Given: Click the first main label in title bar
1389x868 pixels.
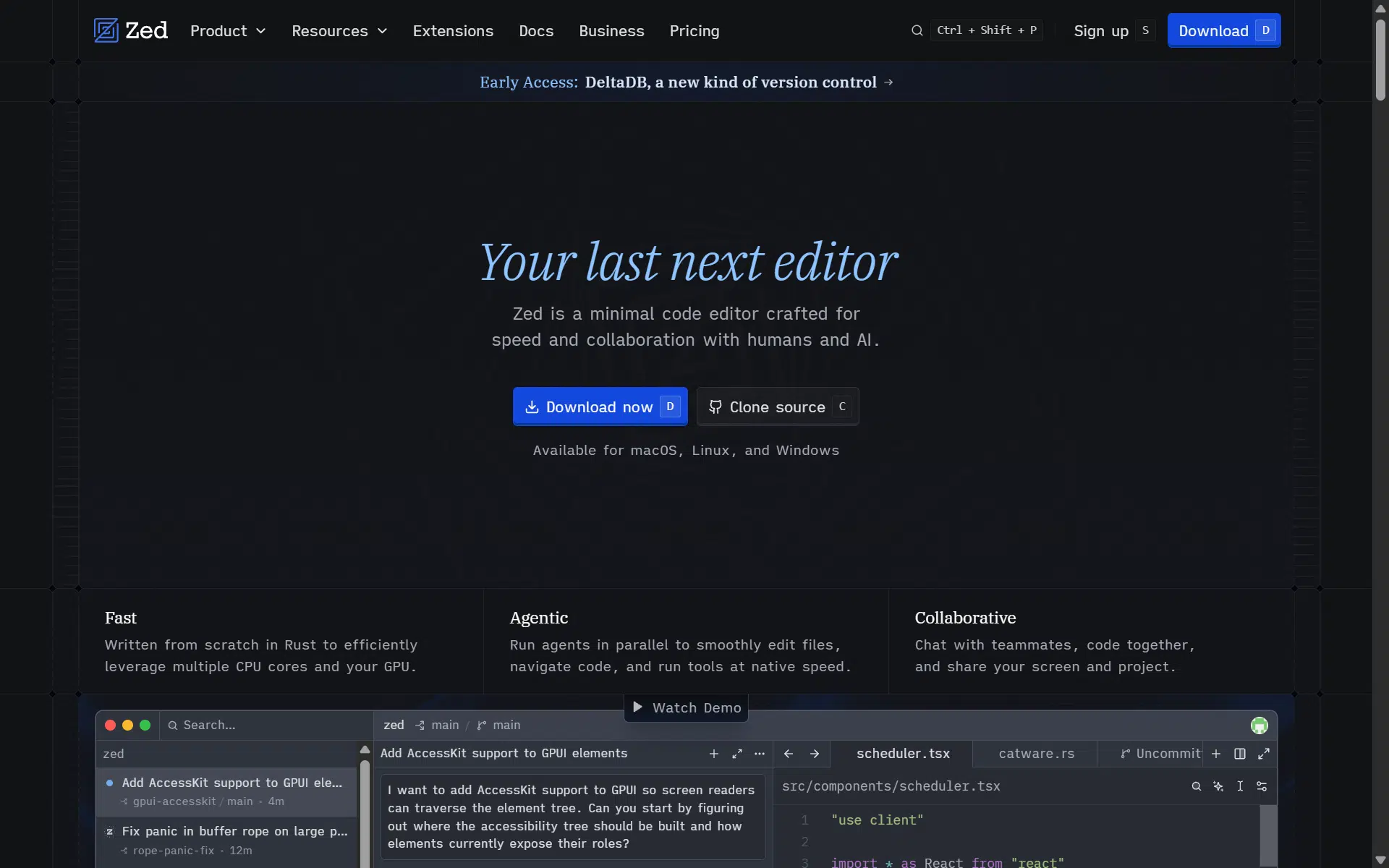Looking at the screenshot, I should pyautogui.click(x=445, y=726).
